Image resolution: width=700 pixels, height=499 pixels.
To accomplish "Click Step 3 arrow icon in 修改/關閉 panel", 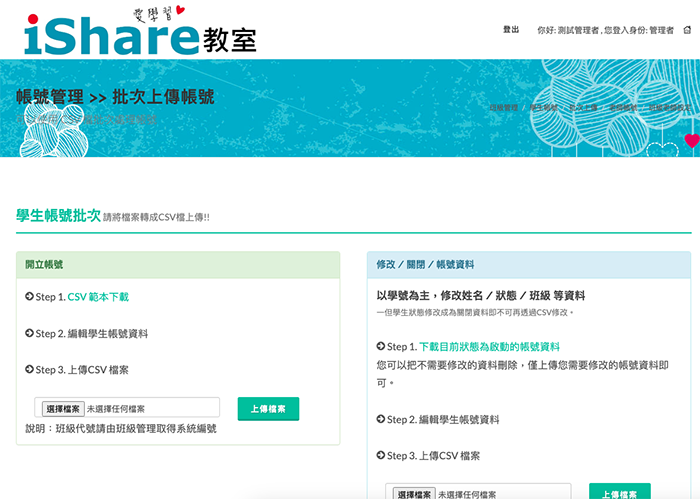I will (x=381, y=455).
